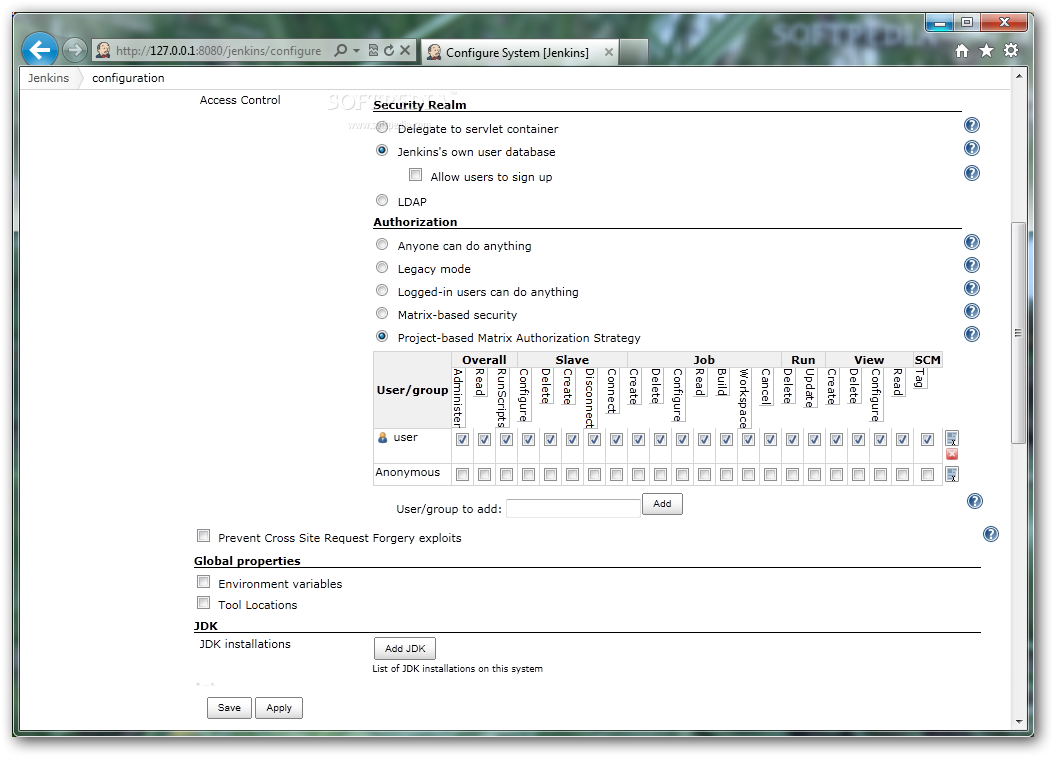
Task: Select Matrix-based security radio
Action: (382, 313)
